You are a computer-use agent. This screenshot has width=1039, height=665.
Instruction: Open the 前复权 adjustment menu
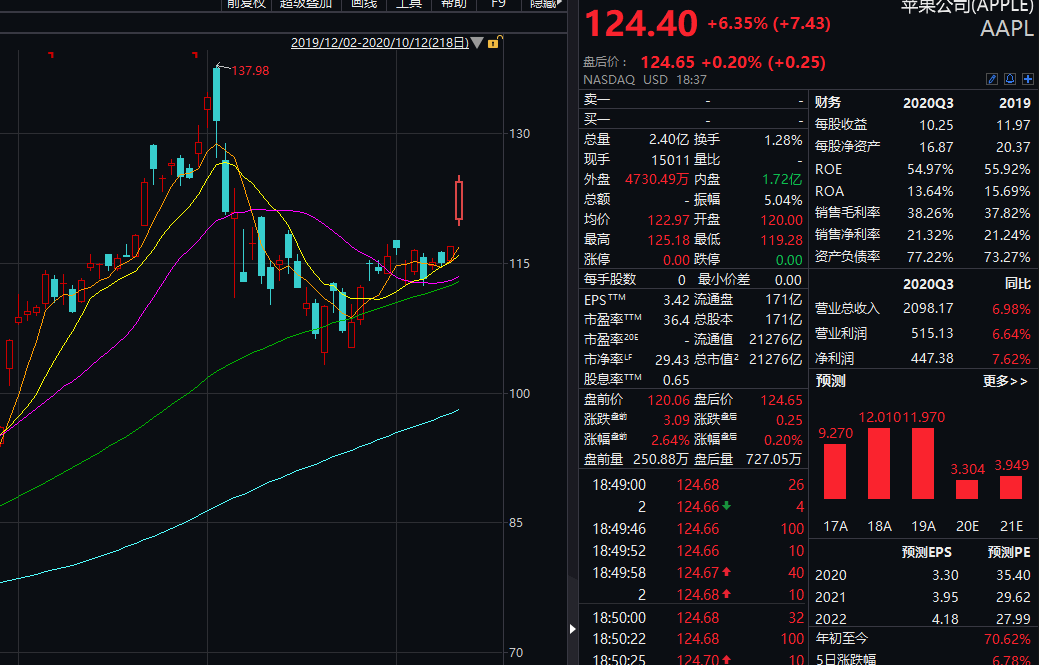click(x=246, y=4)
